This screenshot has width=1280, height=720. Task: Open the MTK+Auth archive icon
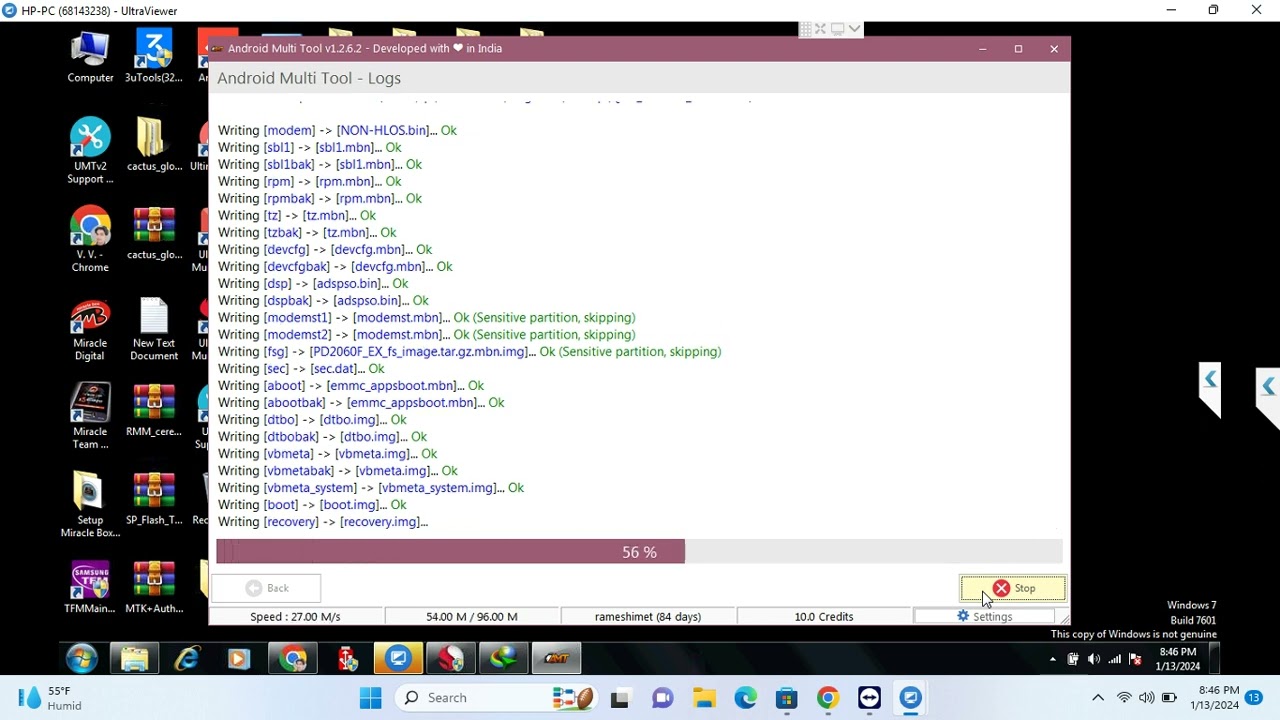point(153,588)
